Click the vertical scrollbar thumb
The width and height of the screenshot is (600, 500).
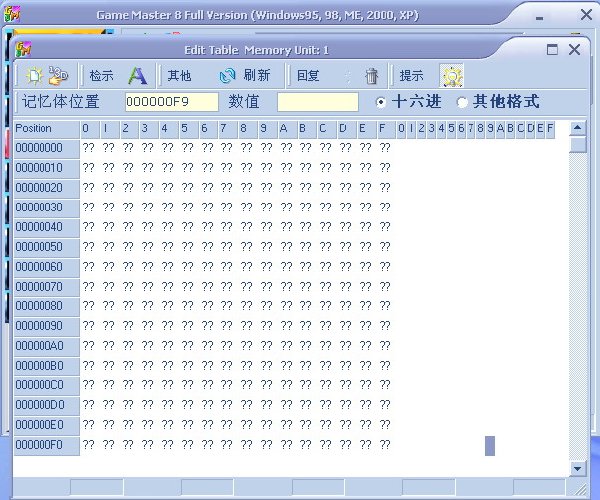[577, 144]
